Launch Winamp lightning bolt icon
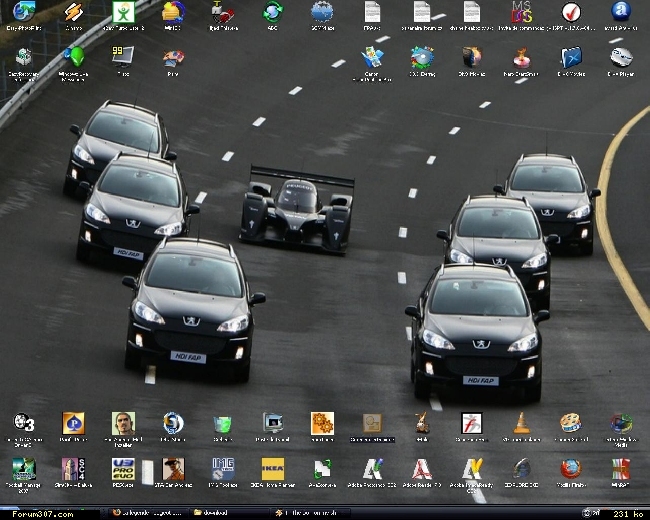 click(73, 12)
